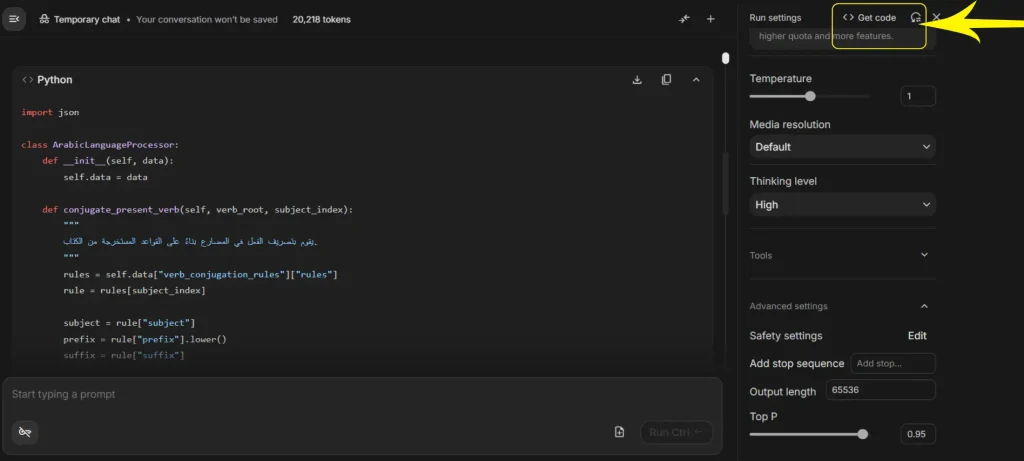
Task: Toggle the sidebar menu icon
Action: click(14, 19)
